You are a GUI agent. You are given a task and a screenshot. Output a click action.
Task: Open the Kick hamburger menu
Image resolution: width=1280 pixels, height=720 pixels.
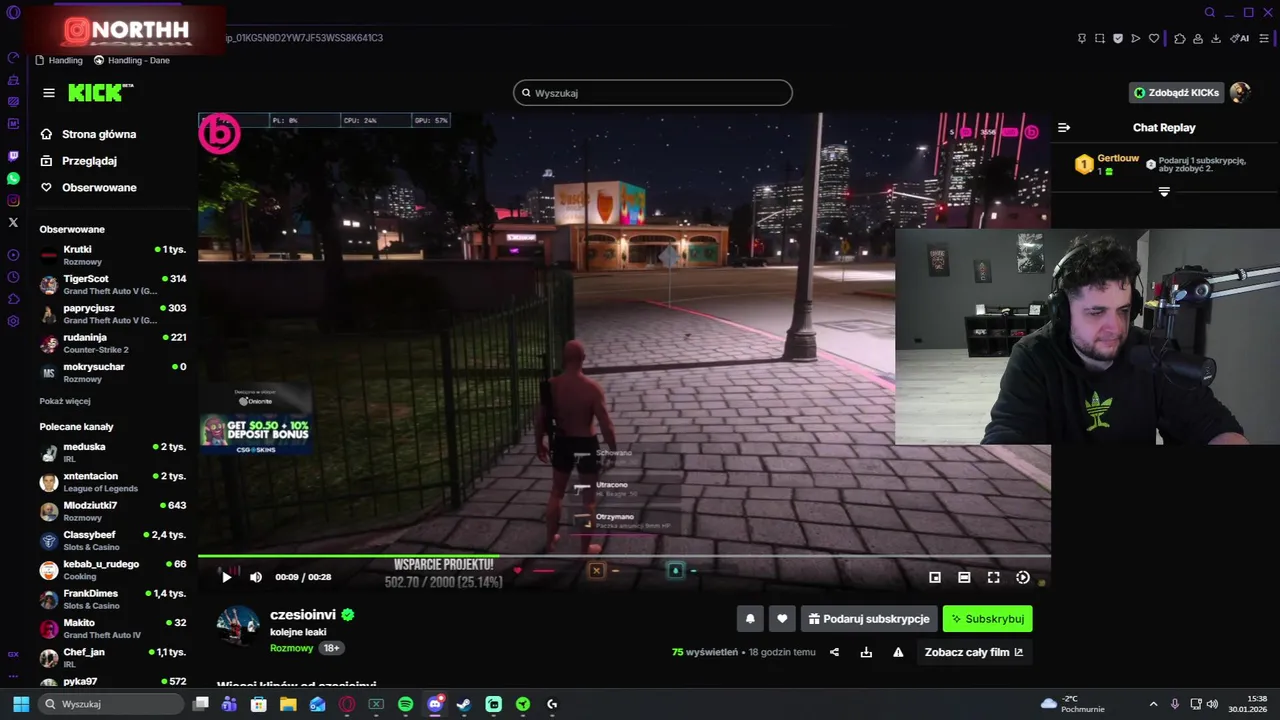pyautogui.click(x=49, y=93)
